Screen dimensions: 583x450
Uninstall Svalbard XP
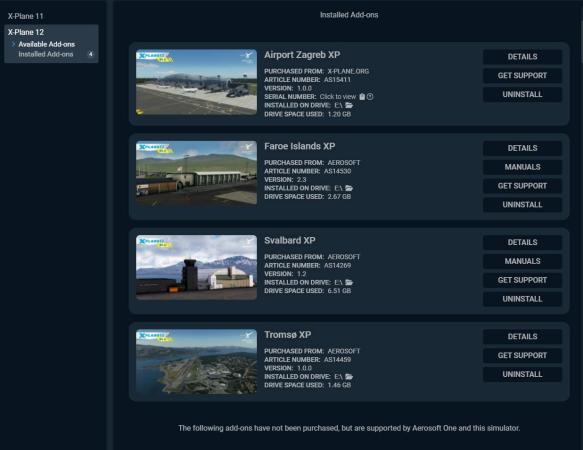pos(522,299)
